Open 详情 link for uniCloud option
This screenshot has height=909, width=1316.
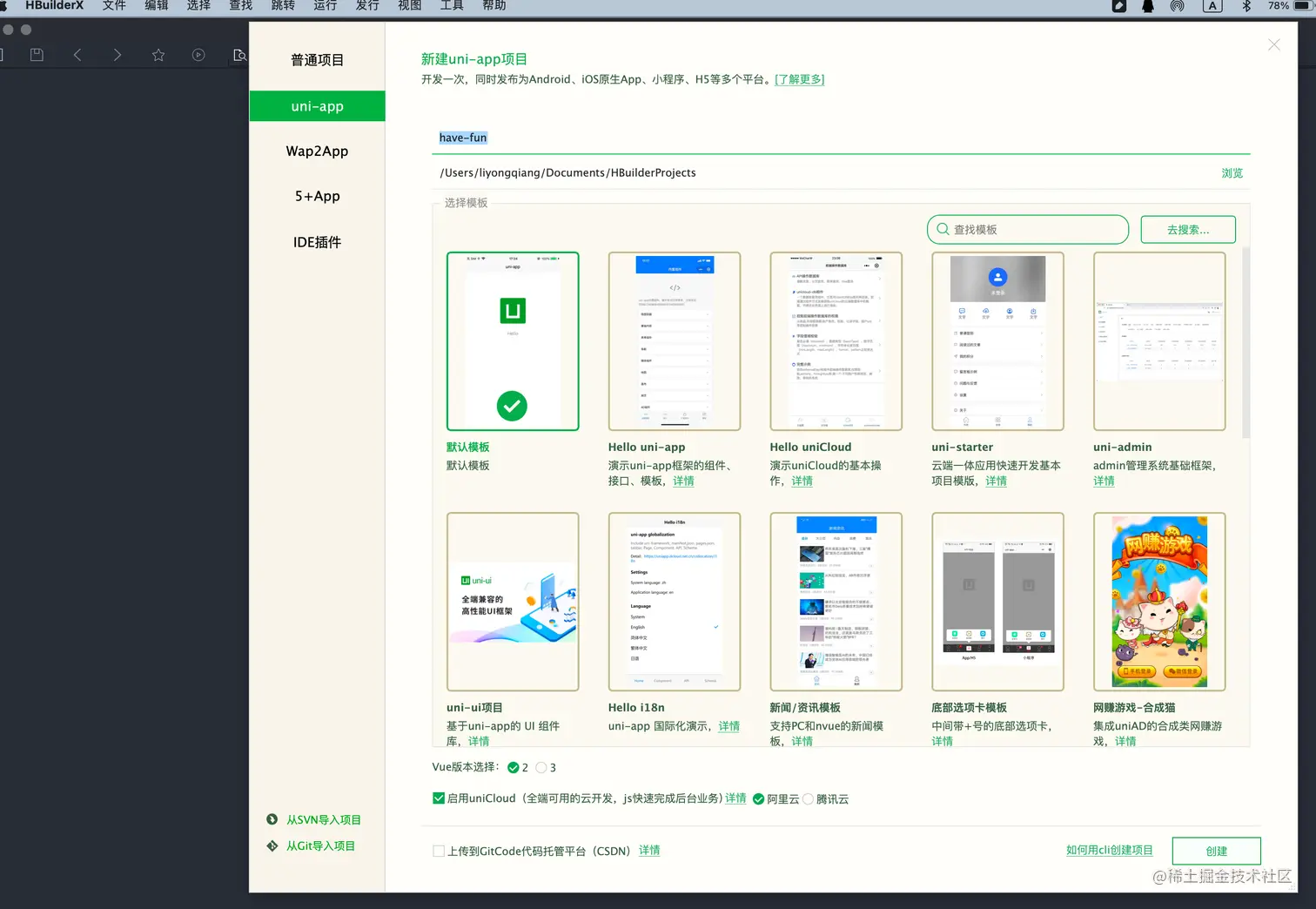pos(735,798)
